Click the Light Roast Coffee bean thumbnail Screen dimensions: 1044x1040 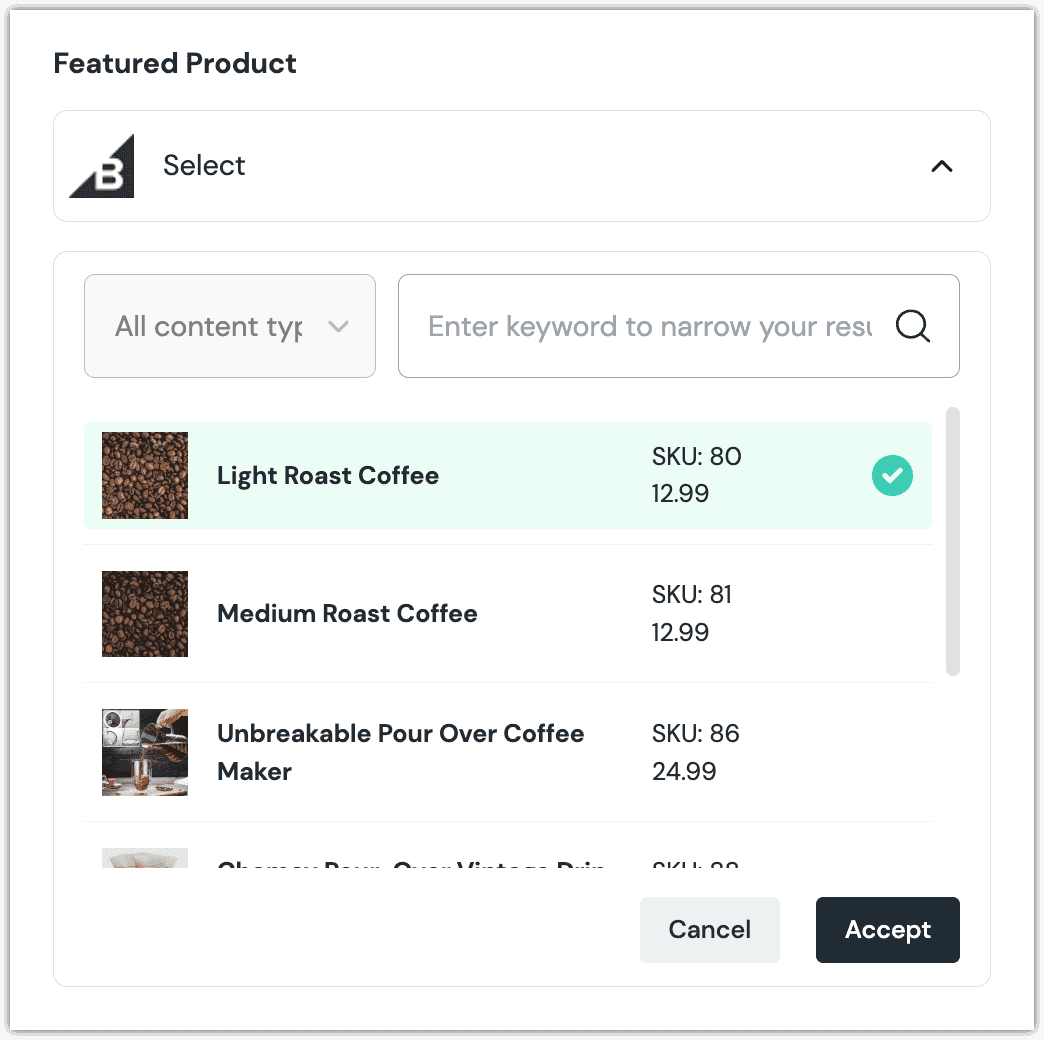point(144,475)
